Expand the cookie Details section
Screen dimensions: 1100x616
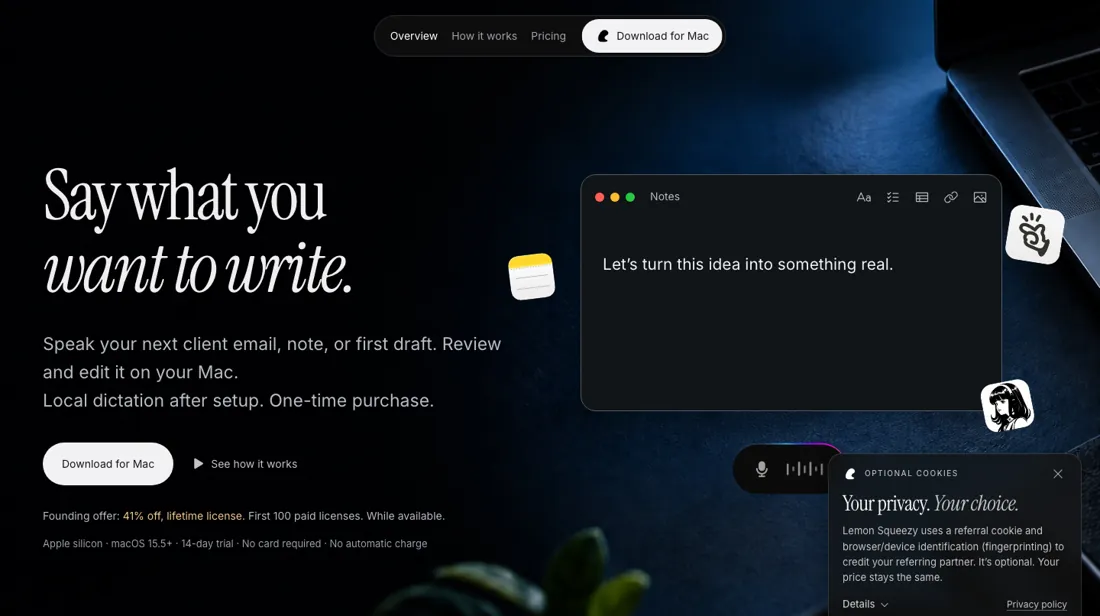click(x=865, y=604)
